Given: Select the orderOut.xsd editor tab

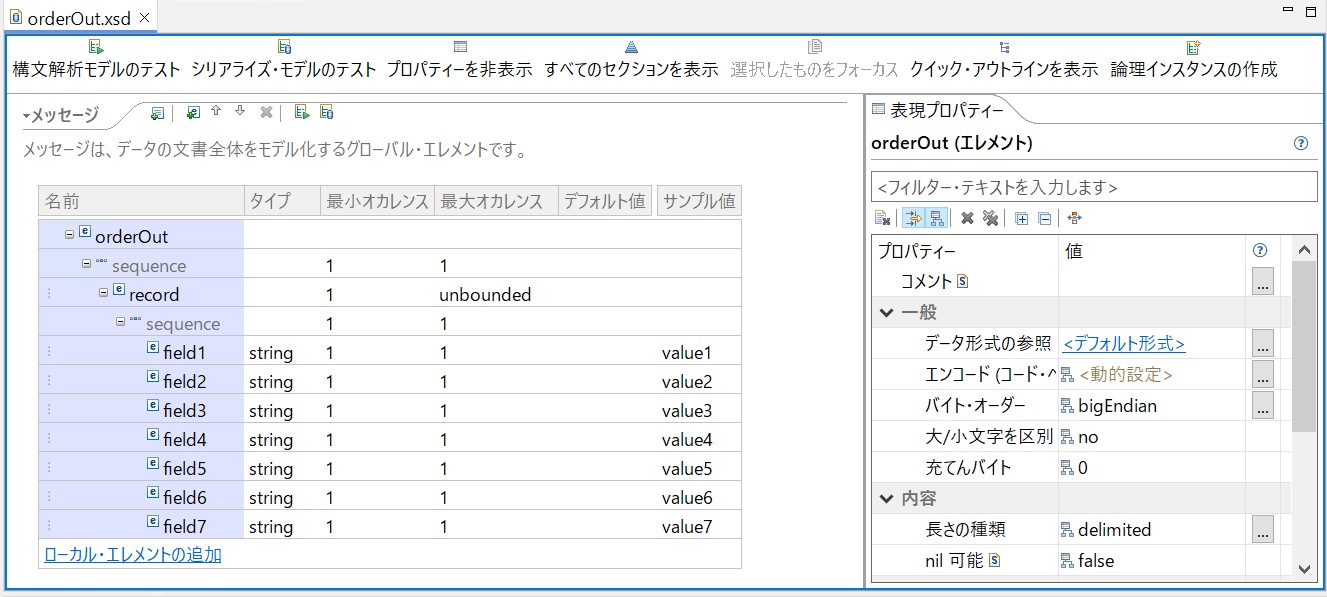Looking at the screenshot, I should pyautogui.click(x=79, y=17).
